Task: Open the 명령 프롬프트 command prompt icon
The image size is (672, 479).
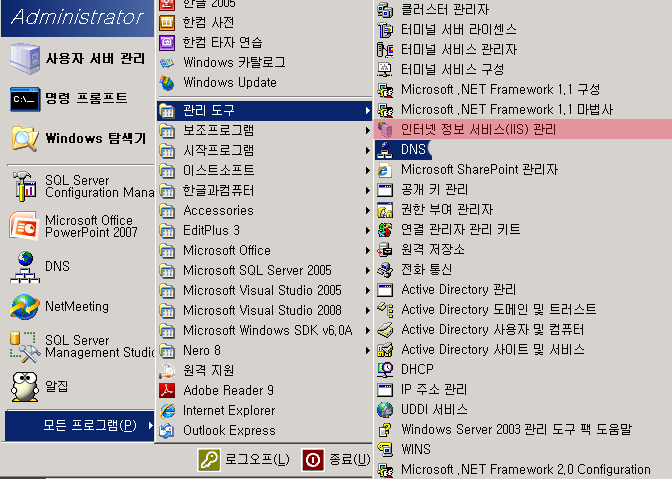Action: tap(25, 99)
